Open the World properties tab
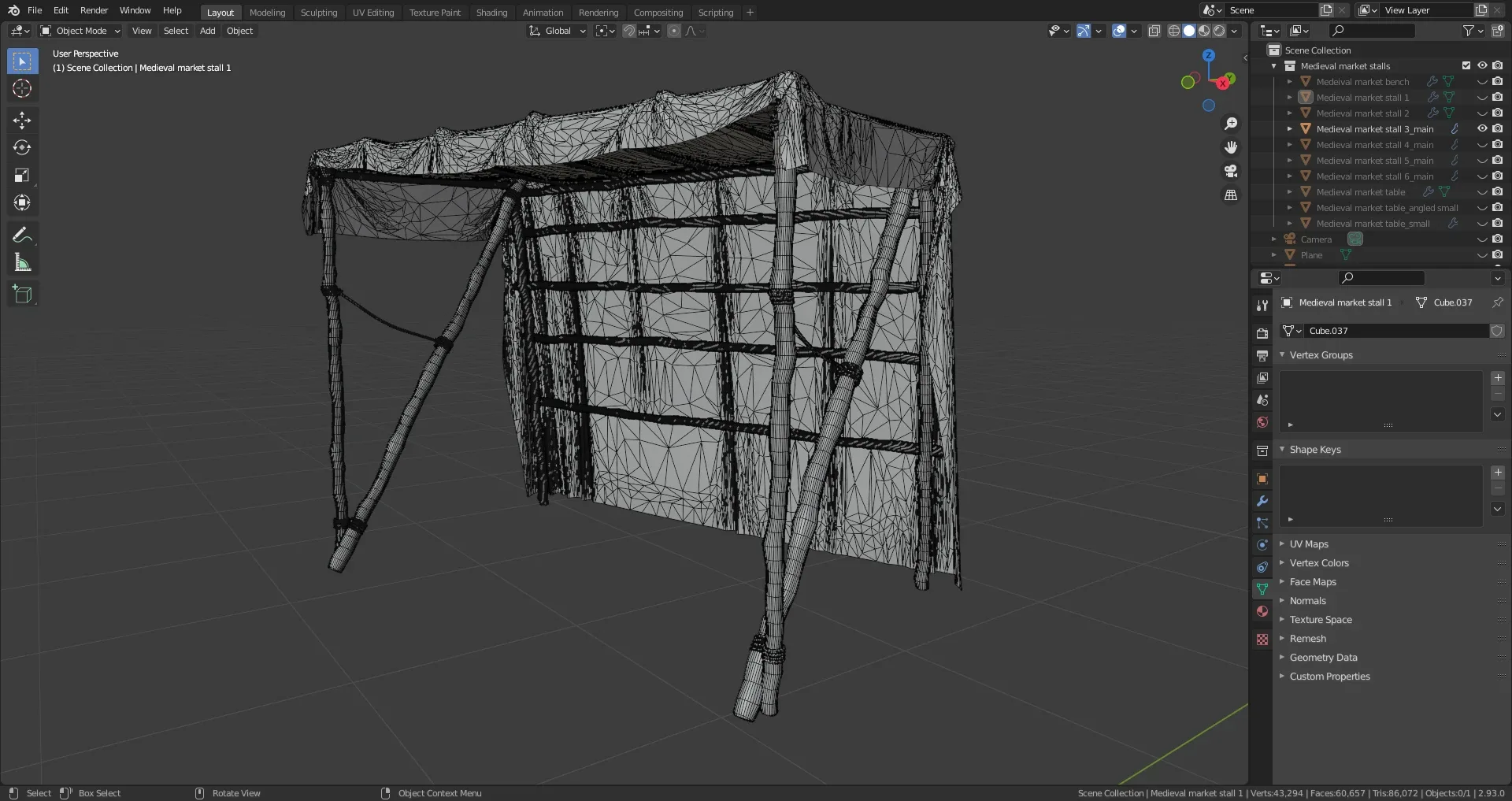The image size is (1512, 801). click(x=1262, y=422)
